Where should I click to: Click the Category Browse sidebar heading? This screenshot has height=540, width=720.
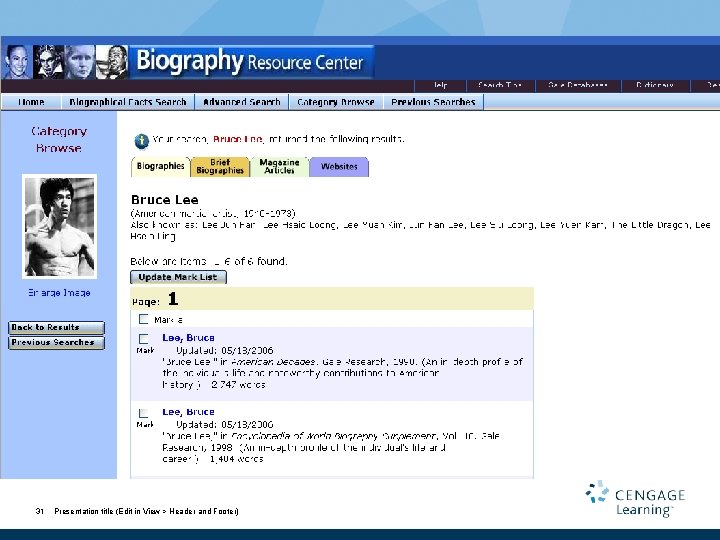(59, 140)
